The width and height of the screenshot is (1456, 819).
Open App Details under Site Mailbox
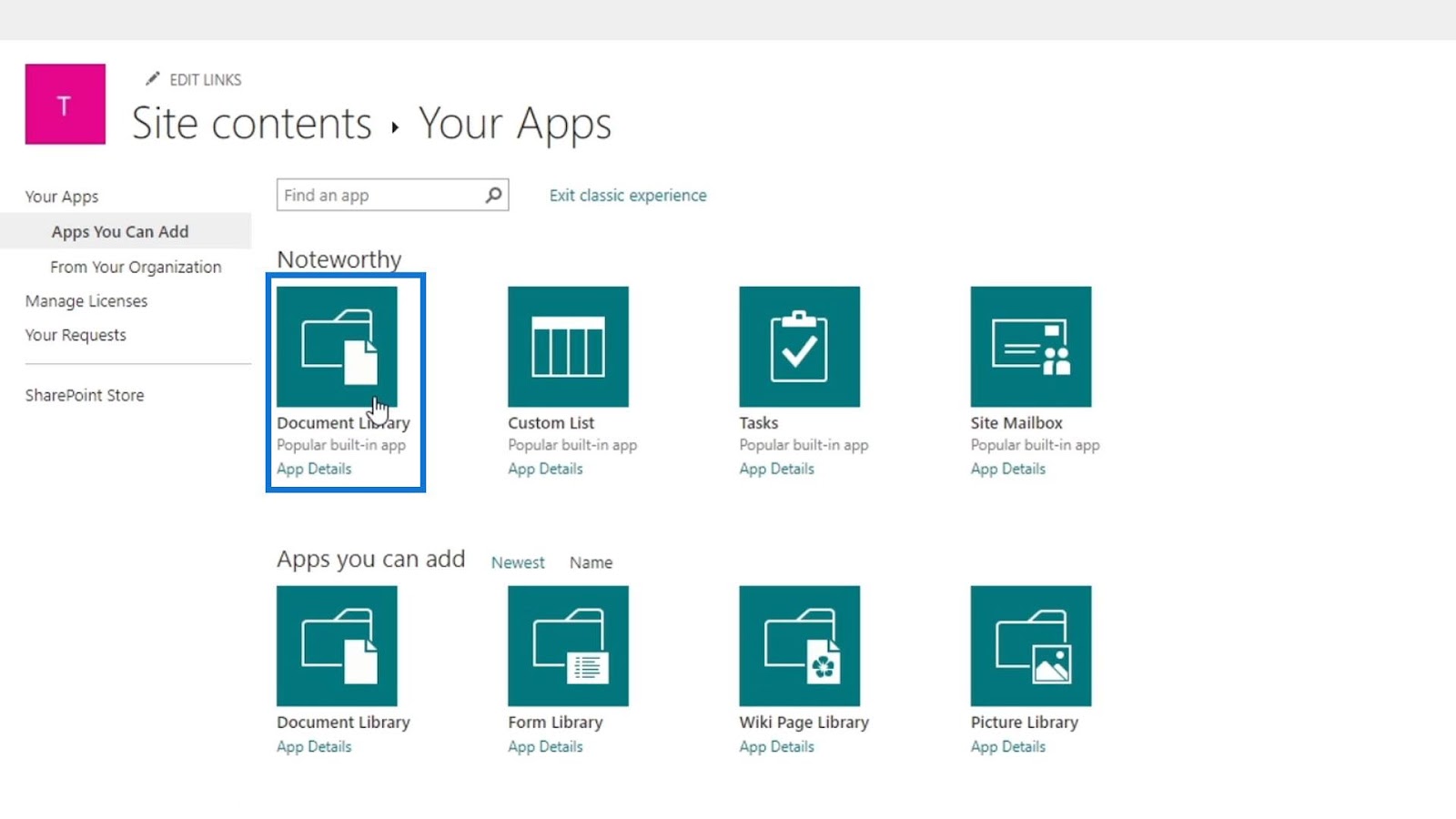tap(1007, 469)
